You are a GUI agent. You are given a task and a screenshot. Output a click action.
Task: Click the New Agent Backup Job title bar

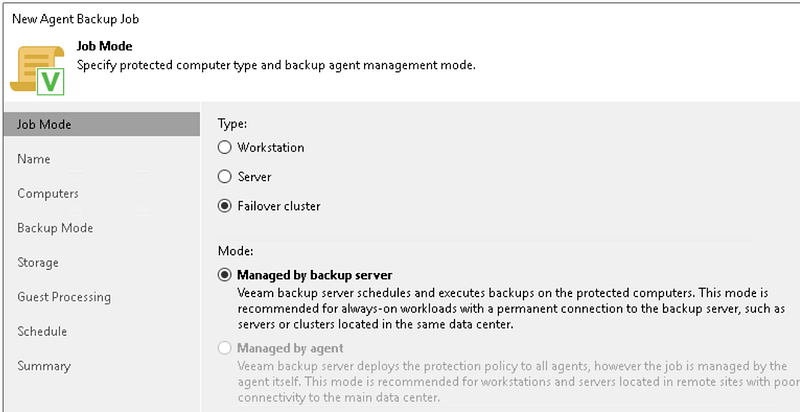coord(78,18)
